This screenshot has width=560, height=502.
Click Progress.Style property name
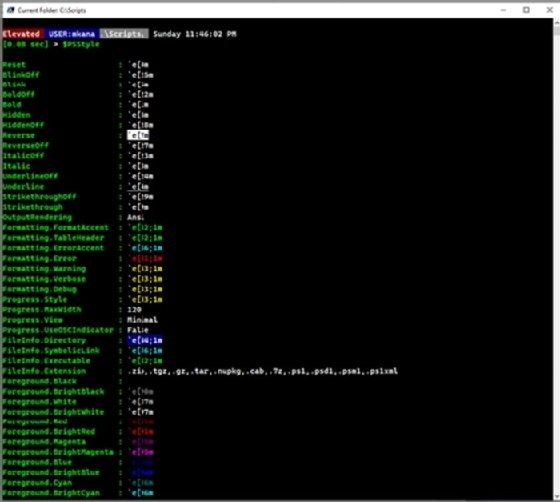35,299
